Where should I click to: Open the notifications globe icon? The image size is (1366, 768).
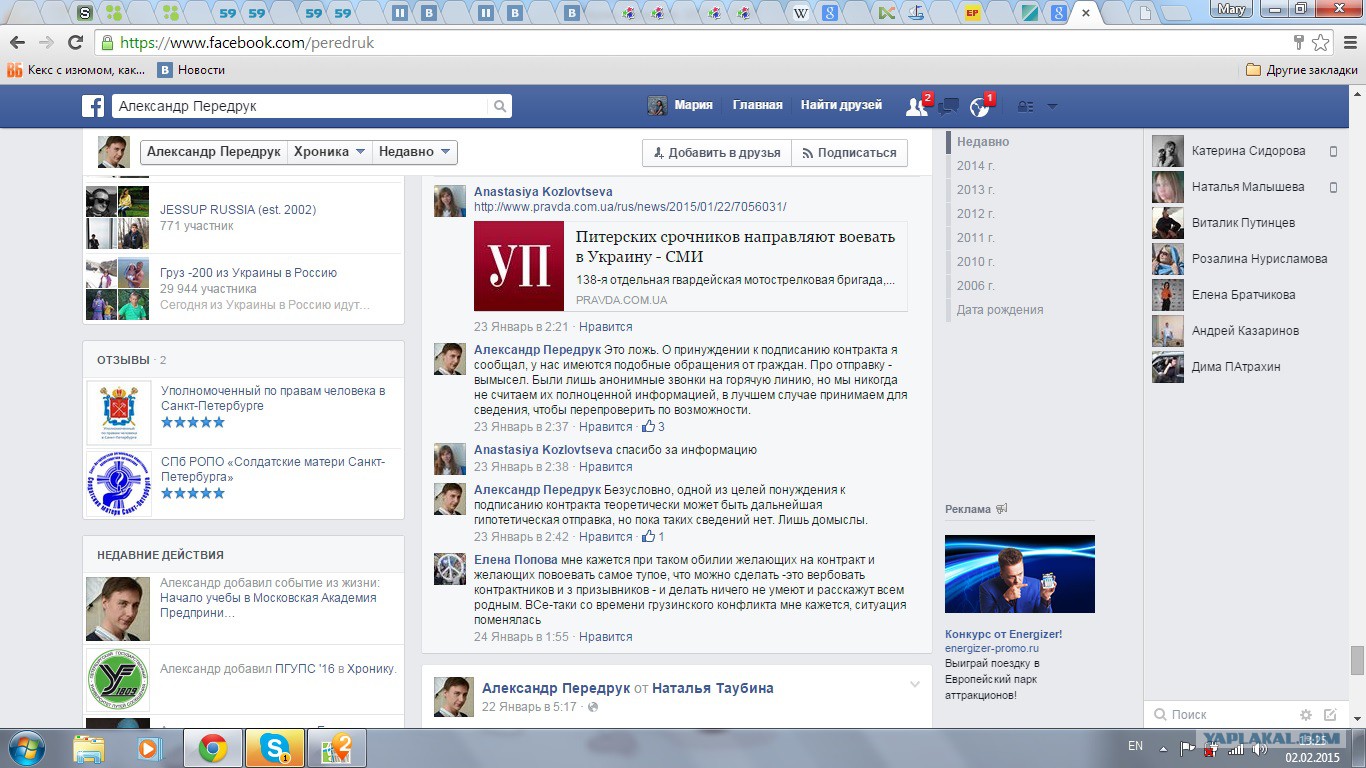980,106
